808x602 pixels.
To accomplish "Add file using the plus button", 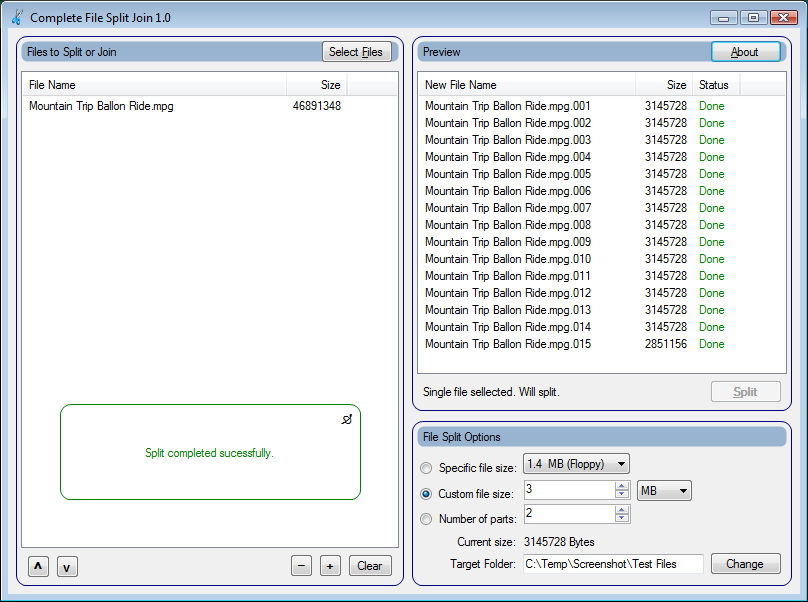I will pos(330,566).
